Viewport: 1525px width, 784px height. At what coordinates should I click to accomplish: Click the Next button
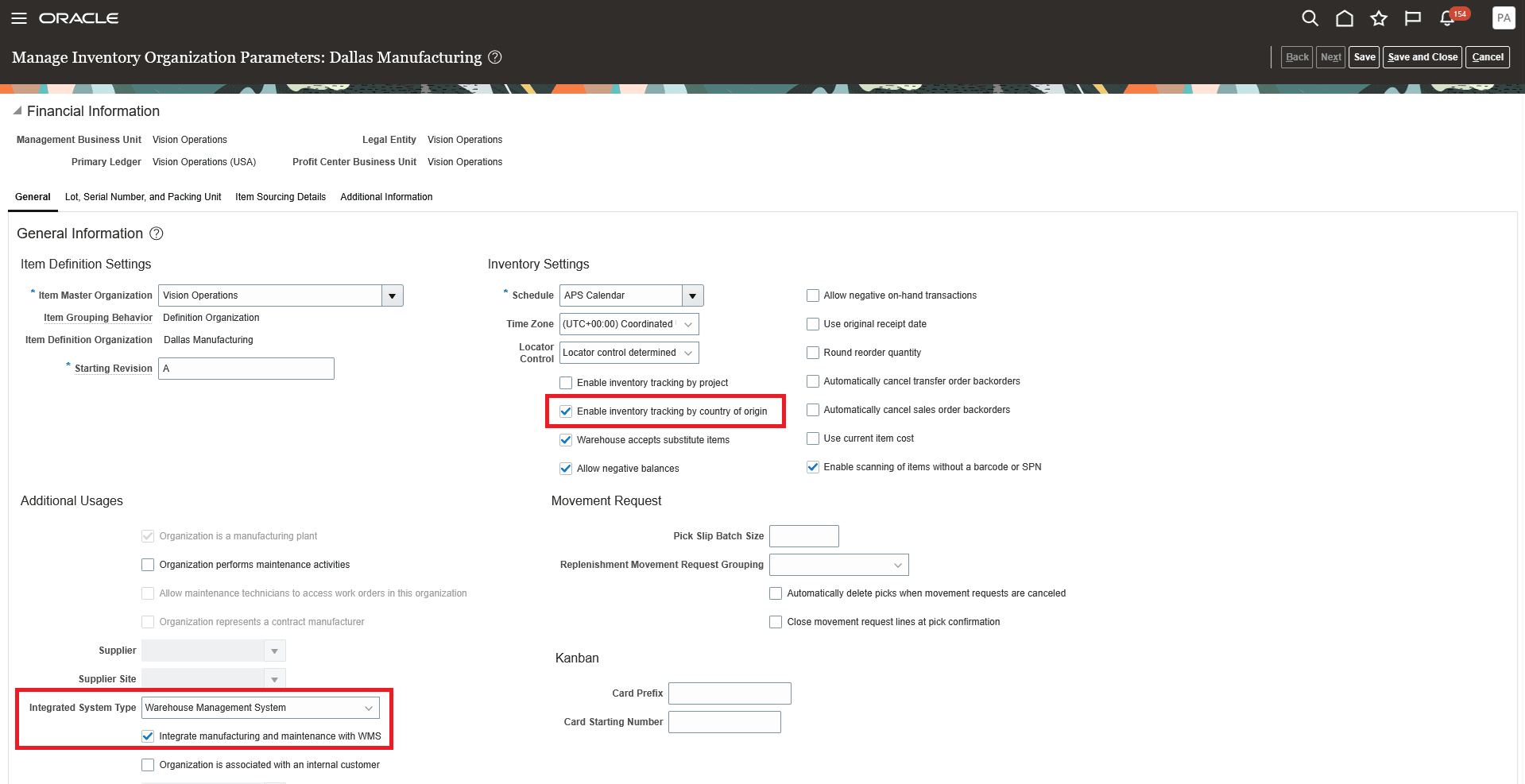[1330, 57]
